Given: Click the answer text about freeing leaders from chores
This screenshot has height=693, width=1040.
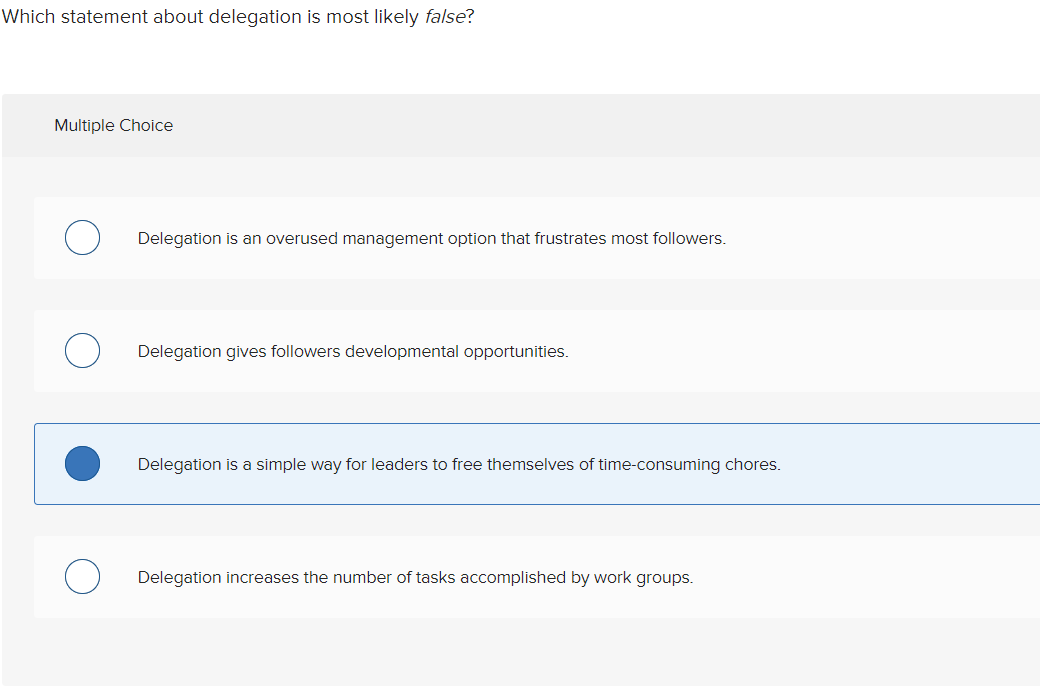Looking at the screenshot, I should pos(460,463).
